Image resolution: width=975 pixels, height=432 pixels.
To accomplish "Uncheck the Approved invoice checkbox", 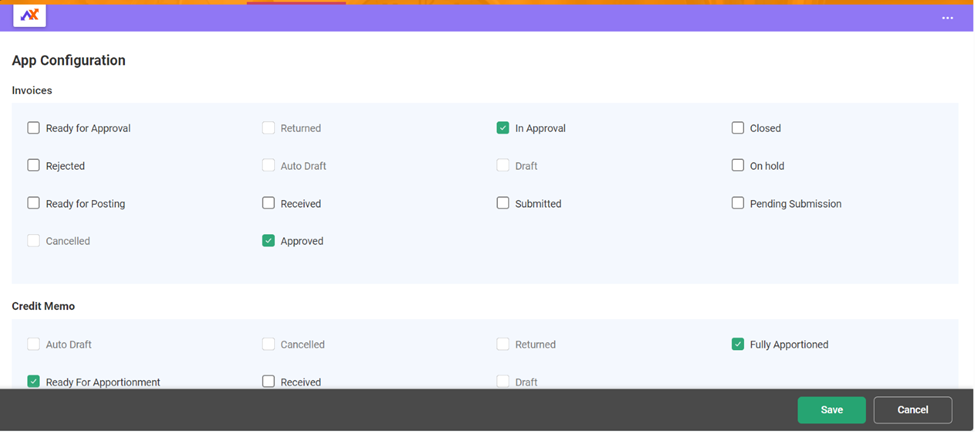I will [x=268, y=241].
